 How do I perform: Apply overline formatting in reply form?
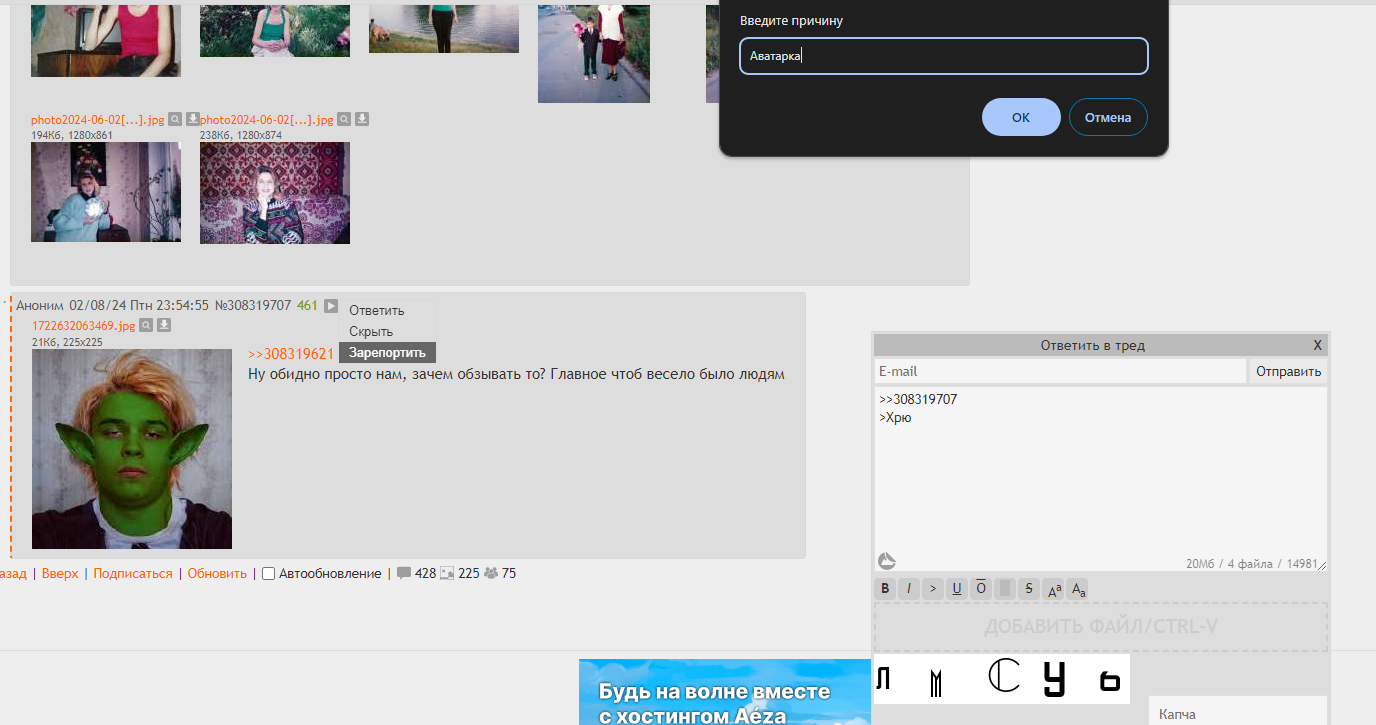pos(981,588)
